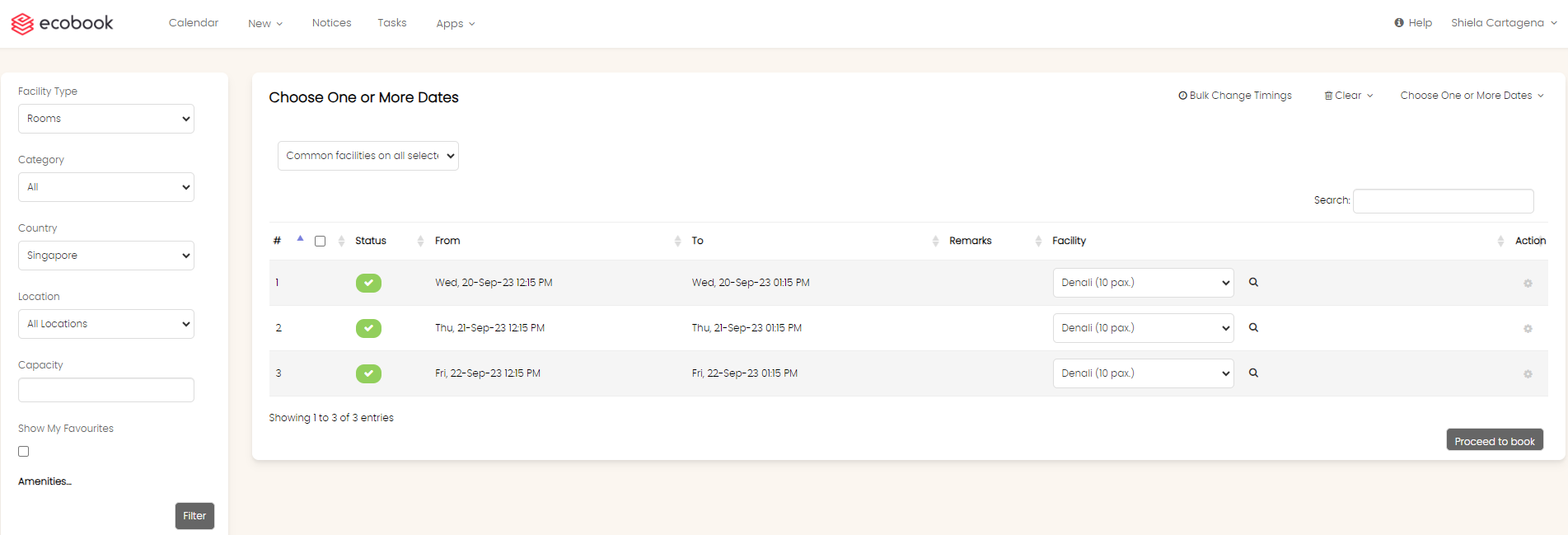Expand Amenities... link
Viewport: 1568px width, 535px height.
click(x=44, y=481)
